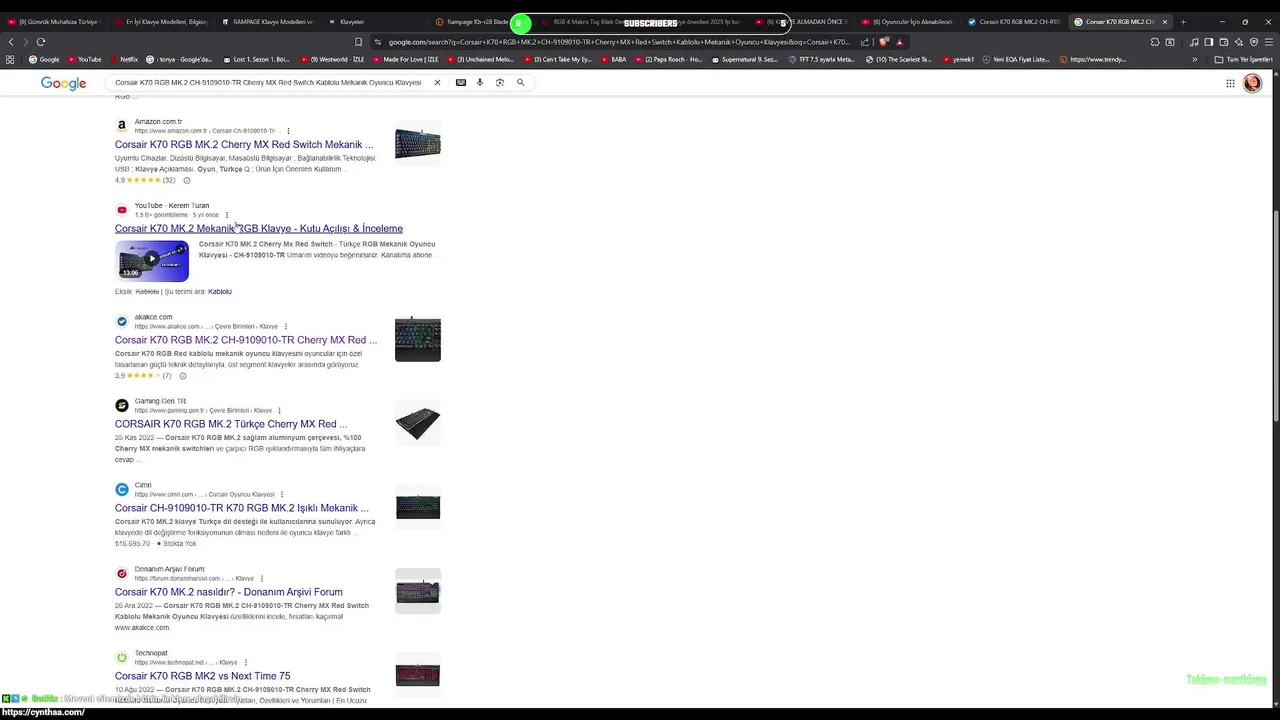Screen dimensions: 1280x720
Task: Open the Google apps grid
Action: (1230, 83)
